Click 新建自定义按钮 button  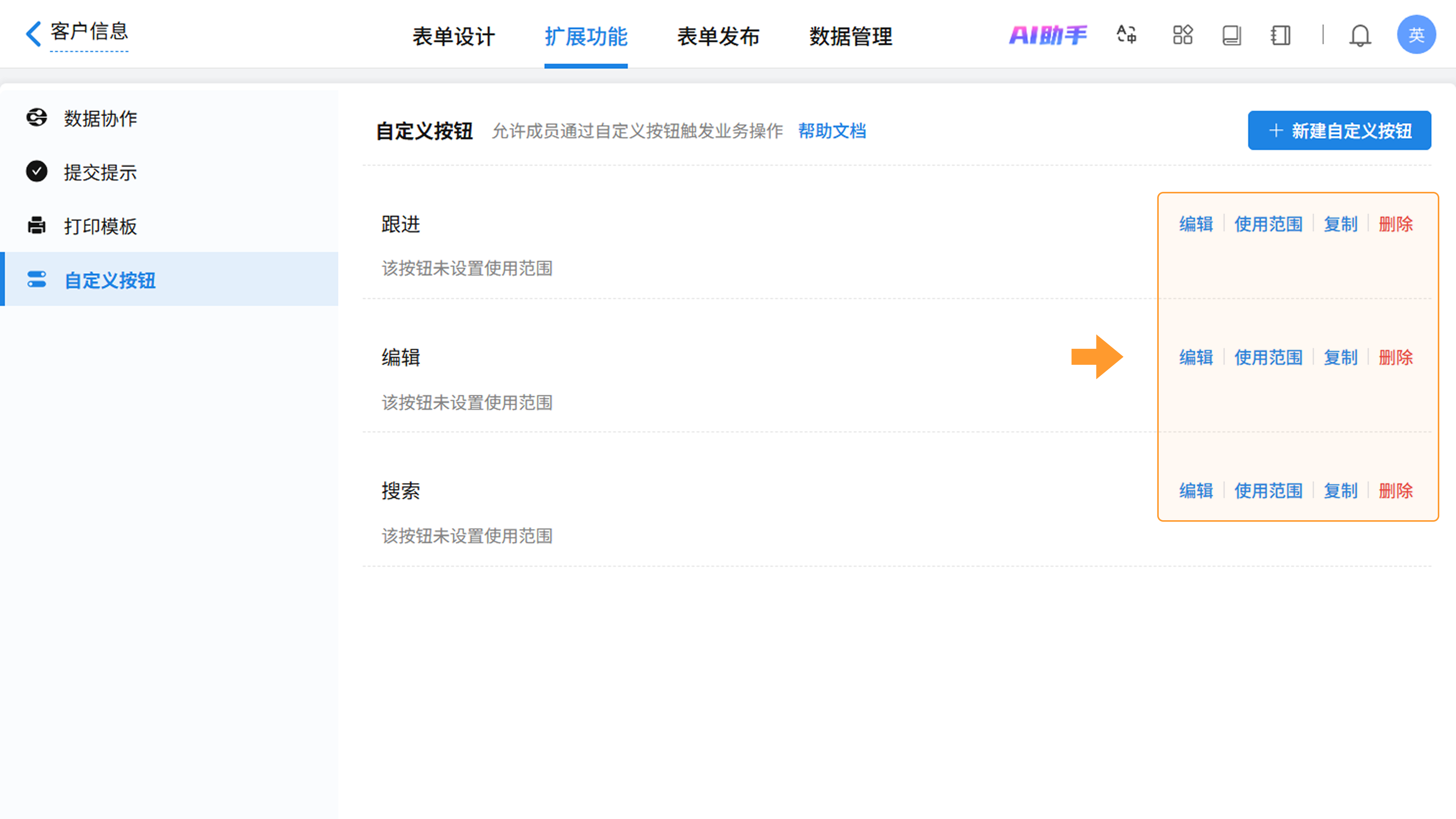point(1339,130)
